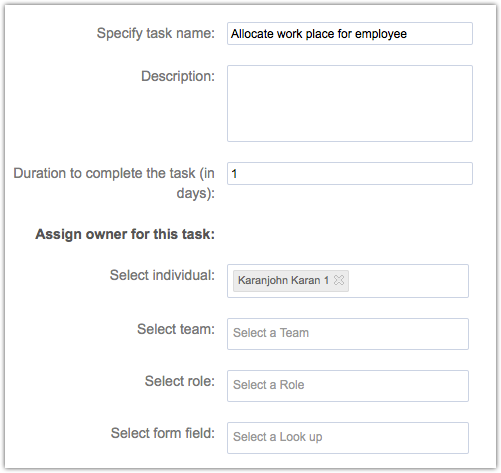Open the Select a Role dropdown
The height and width of the screenshot is (473, 501).
coord(348,386)
